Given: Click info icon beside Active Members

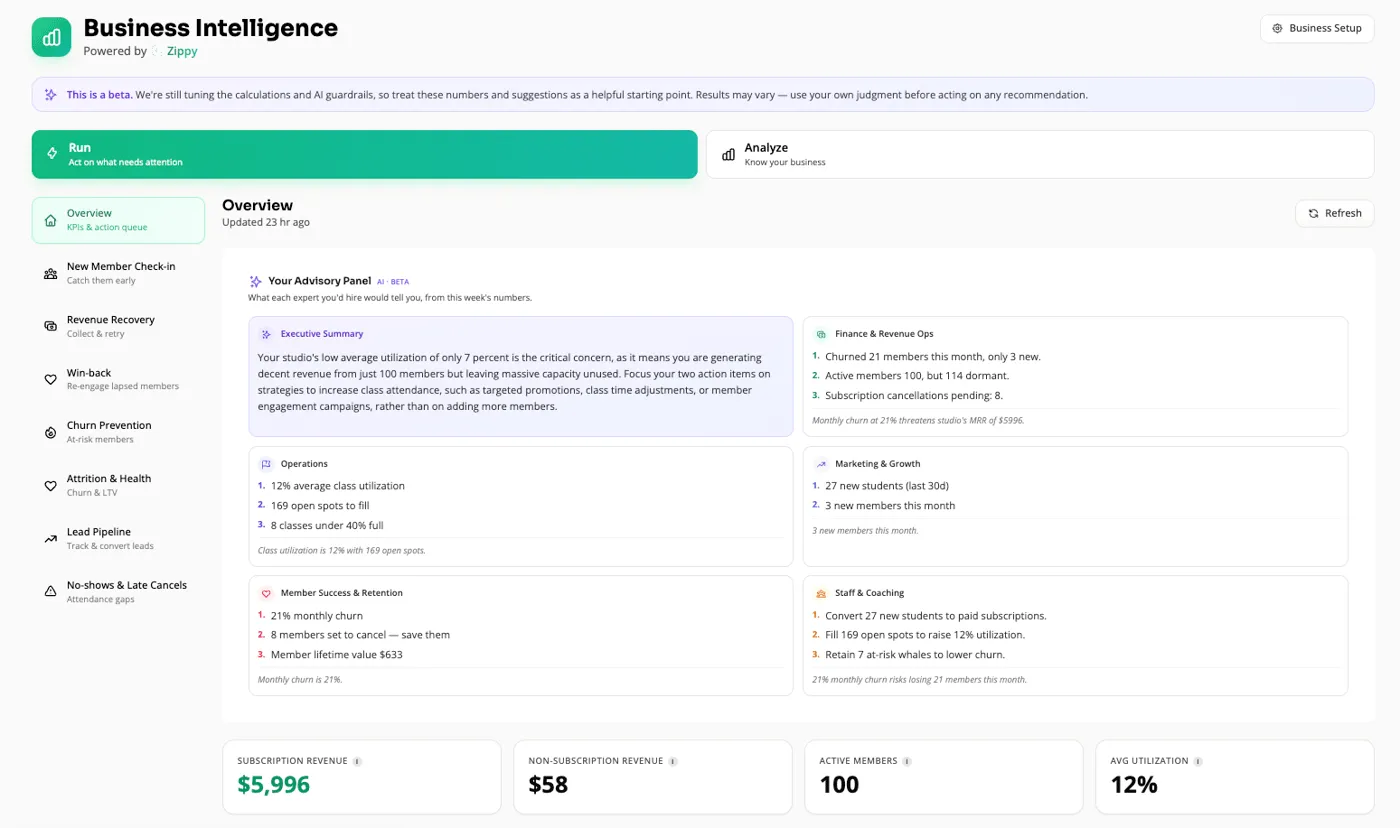Looking at the screenshot, I should 907,761.
